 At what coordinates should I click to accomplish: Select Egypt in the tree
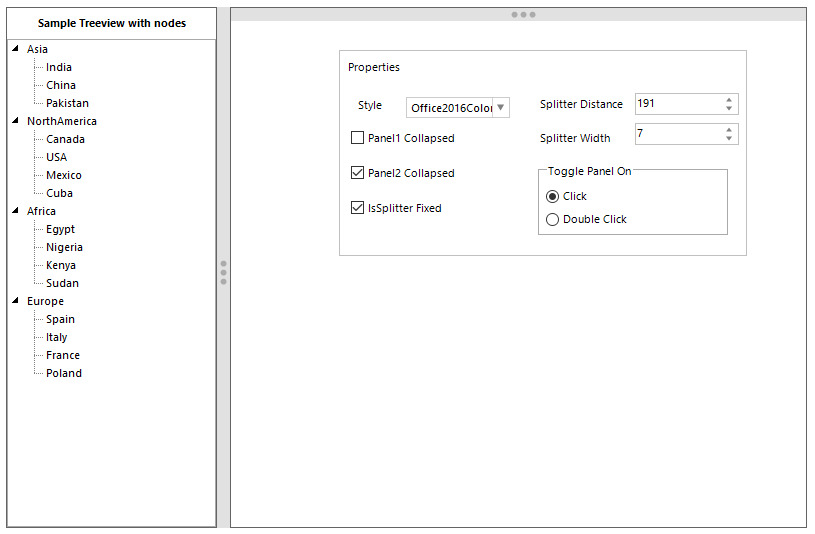[x=61, y=229]
